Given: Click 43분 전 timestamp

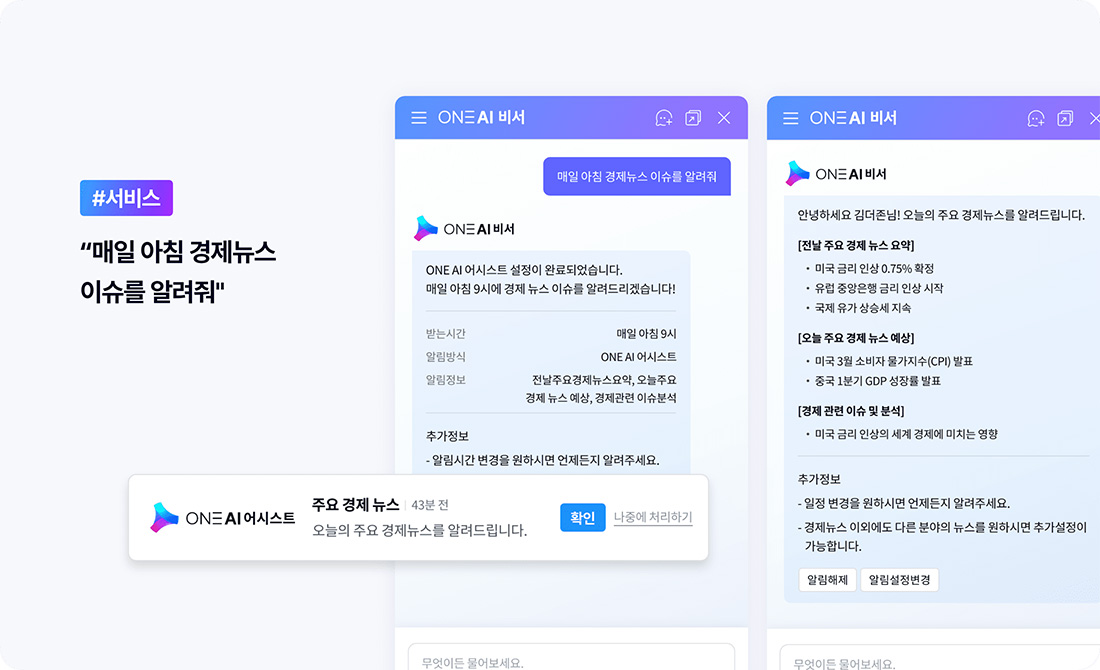Looking at the screenshot, I should coord(430,505).
